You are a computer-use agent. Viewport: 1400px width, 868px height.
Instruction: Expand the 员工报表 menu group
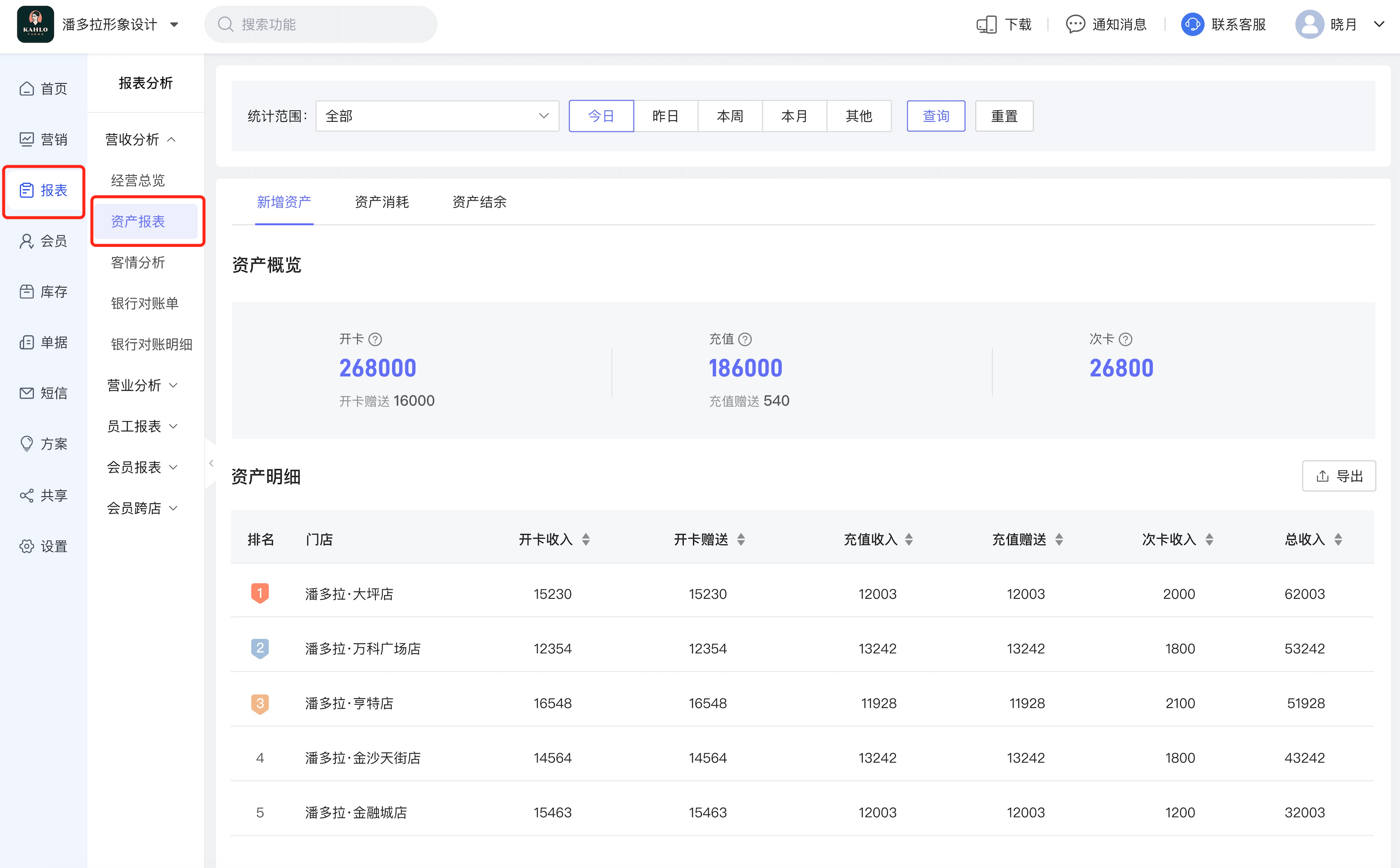142,426
